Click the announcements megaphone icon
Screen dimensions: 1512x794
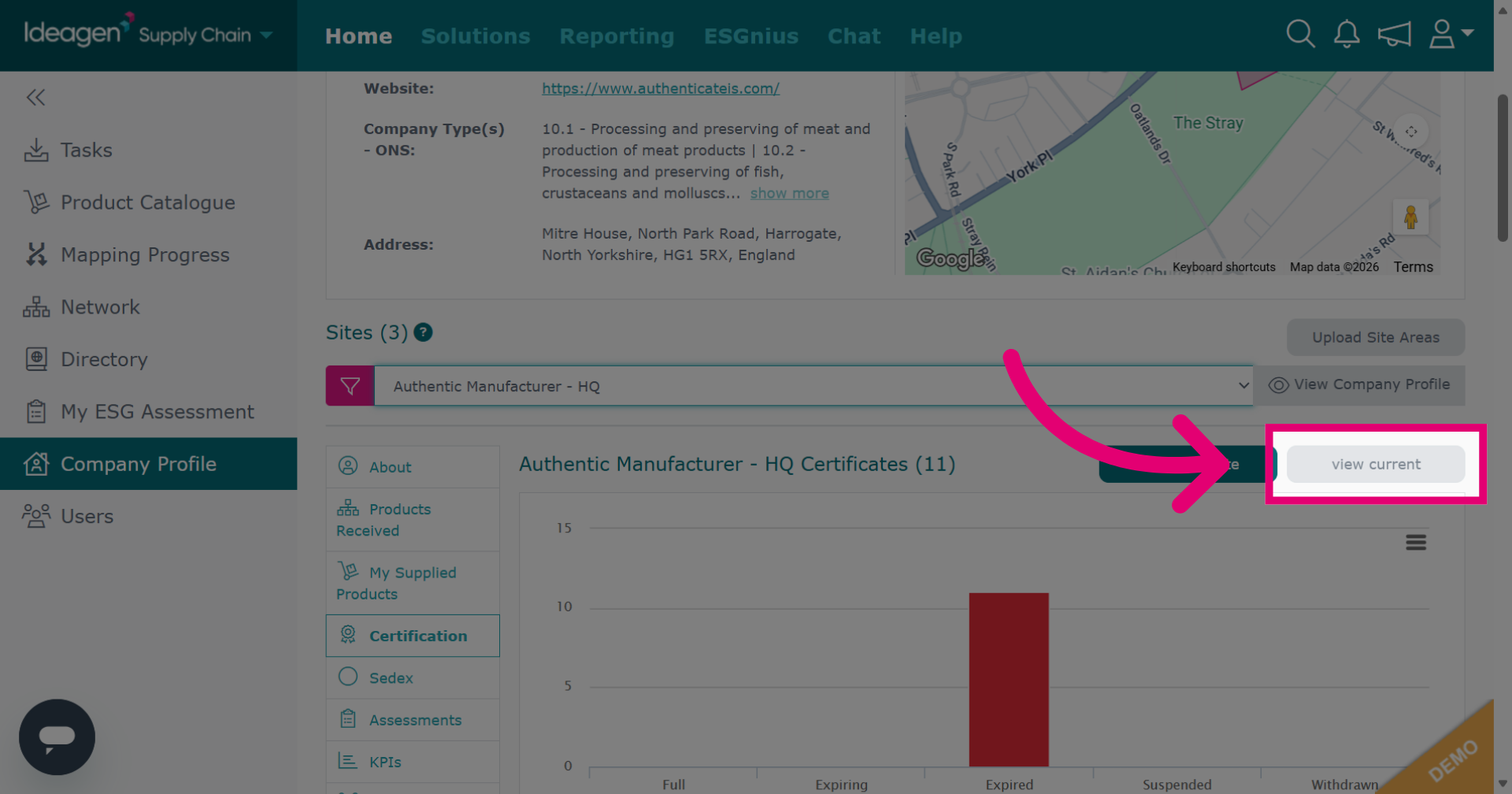[x=1394, y=34]
